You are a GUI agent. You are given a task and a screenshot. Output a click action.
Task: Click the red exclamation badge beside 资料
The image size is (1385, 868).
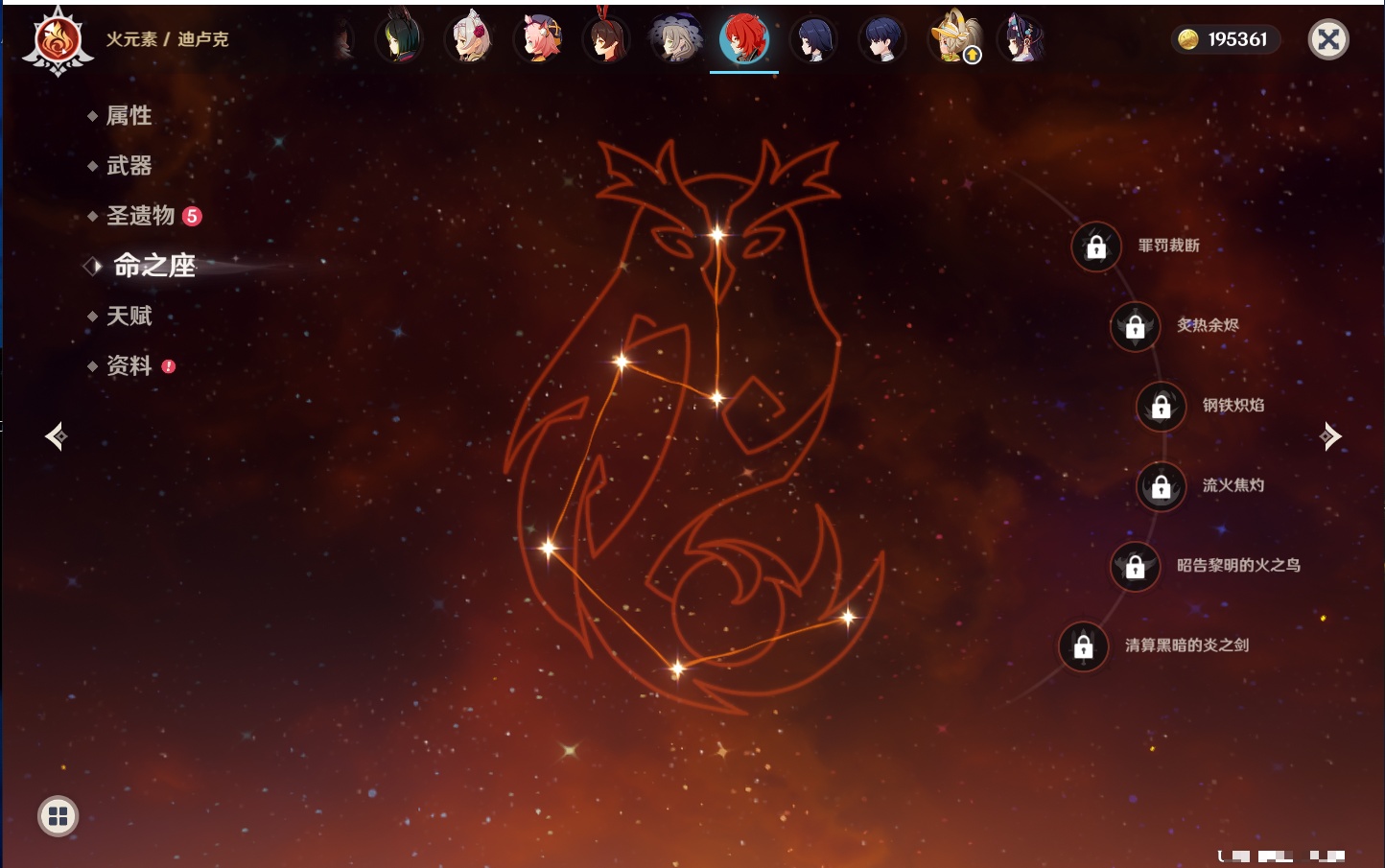[x=169, y=366]
